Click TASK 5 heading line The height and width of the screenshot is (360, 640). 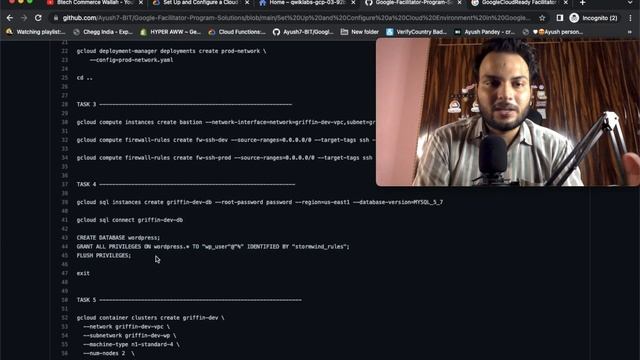(x=189, y=300)
